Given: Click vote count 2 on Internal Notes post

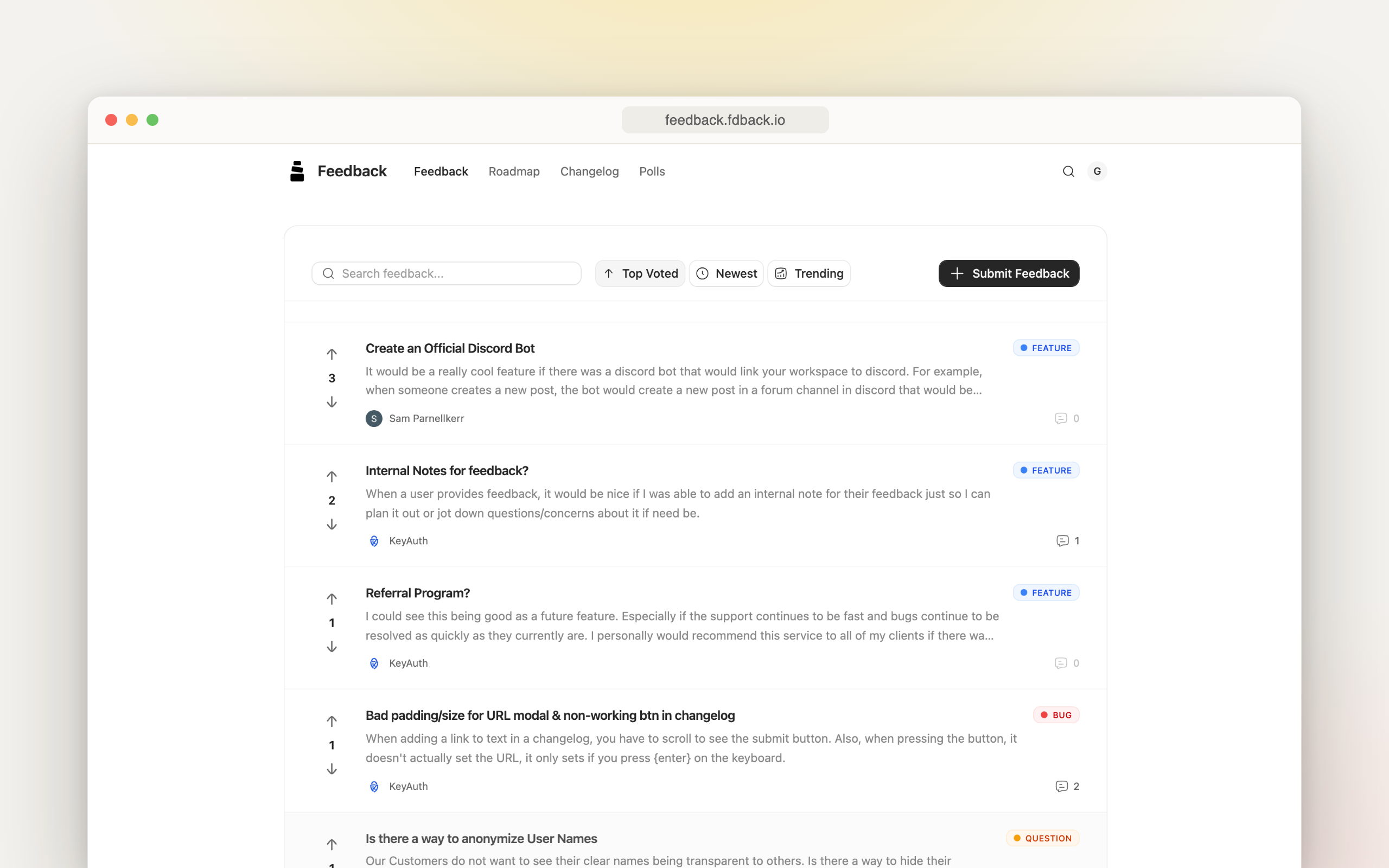Looking at the screenshot, I should pyautogui.click(x=332, y=500).
